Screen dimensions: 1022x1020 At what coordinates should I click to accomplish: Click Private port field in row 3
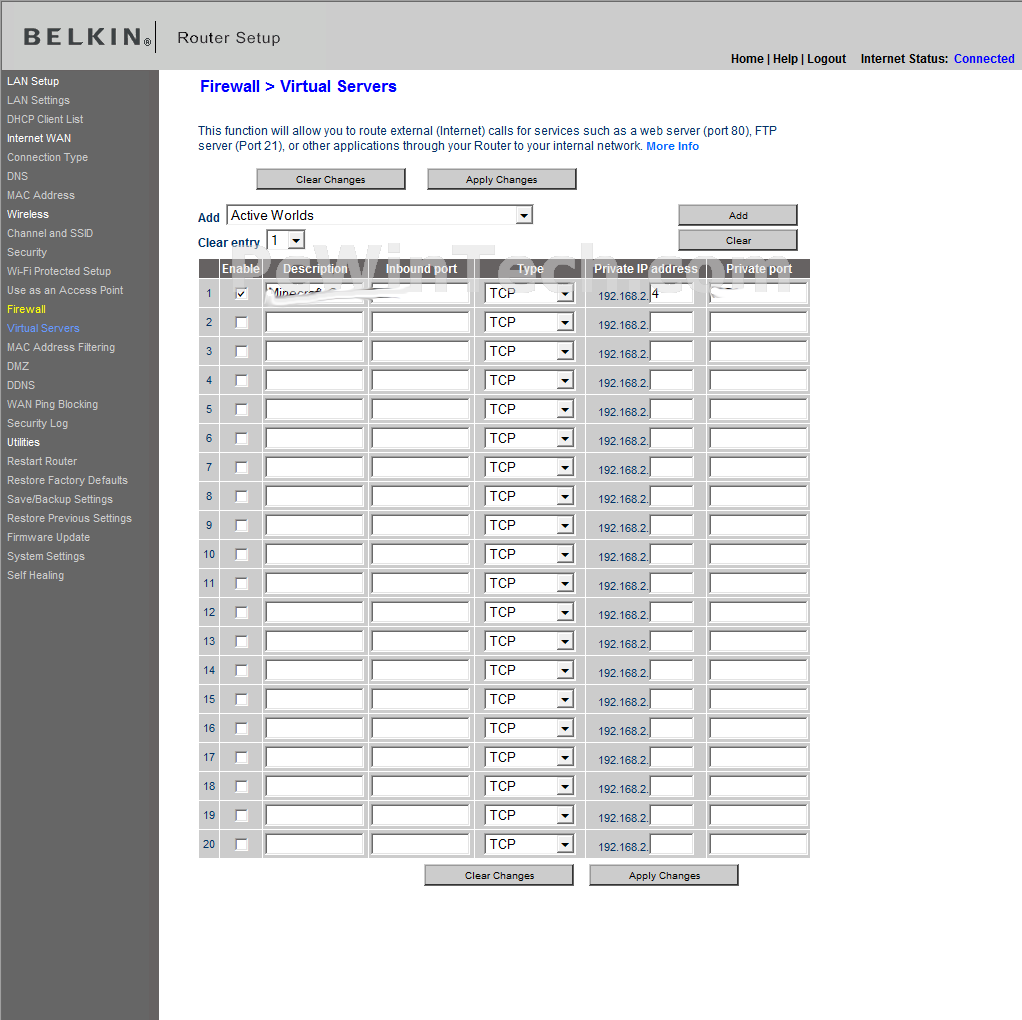point(758,352)
